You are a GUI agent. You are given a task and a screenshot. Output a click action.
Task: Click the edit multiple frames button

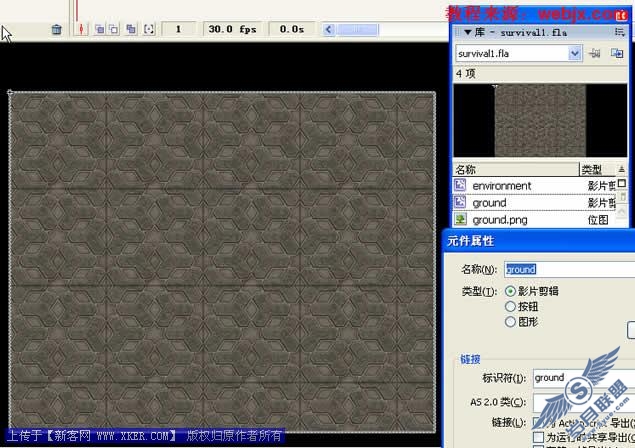click(131, 29)
